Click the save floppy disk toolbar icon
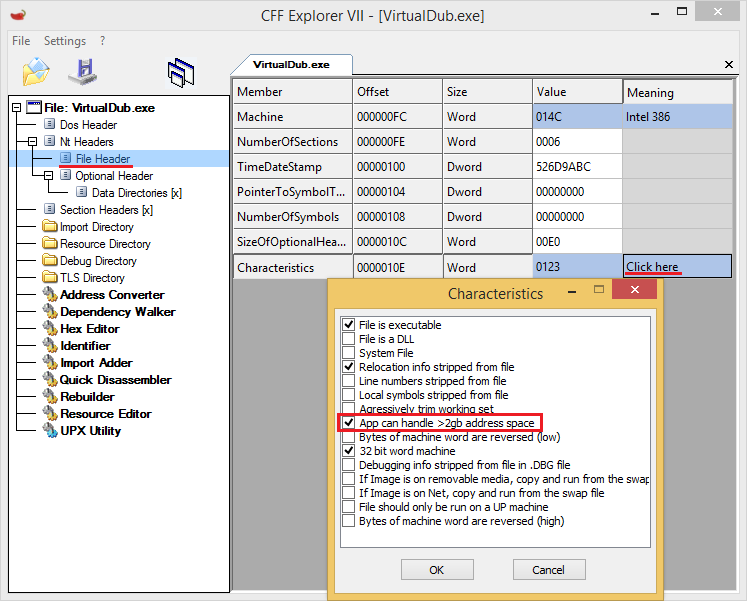Image resolution: width=747 pixels, height=601 pixels. [x=82, y=72]
